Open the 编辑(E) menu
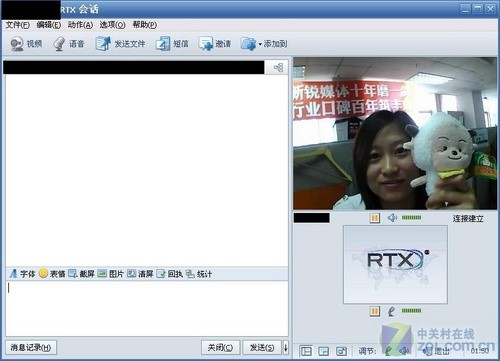The width and height of the screenshot is (500, 361). [49, 25]
